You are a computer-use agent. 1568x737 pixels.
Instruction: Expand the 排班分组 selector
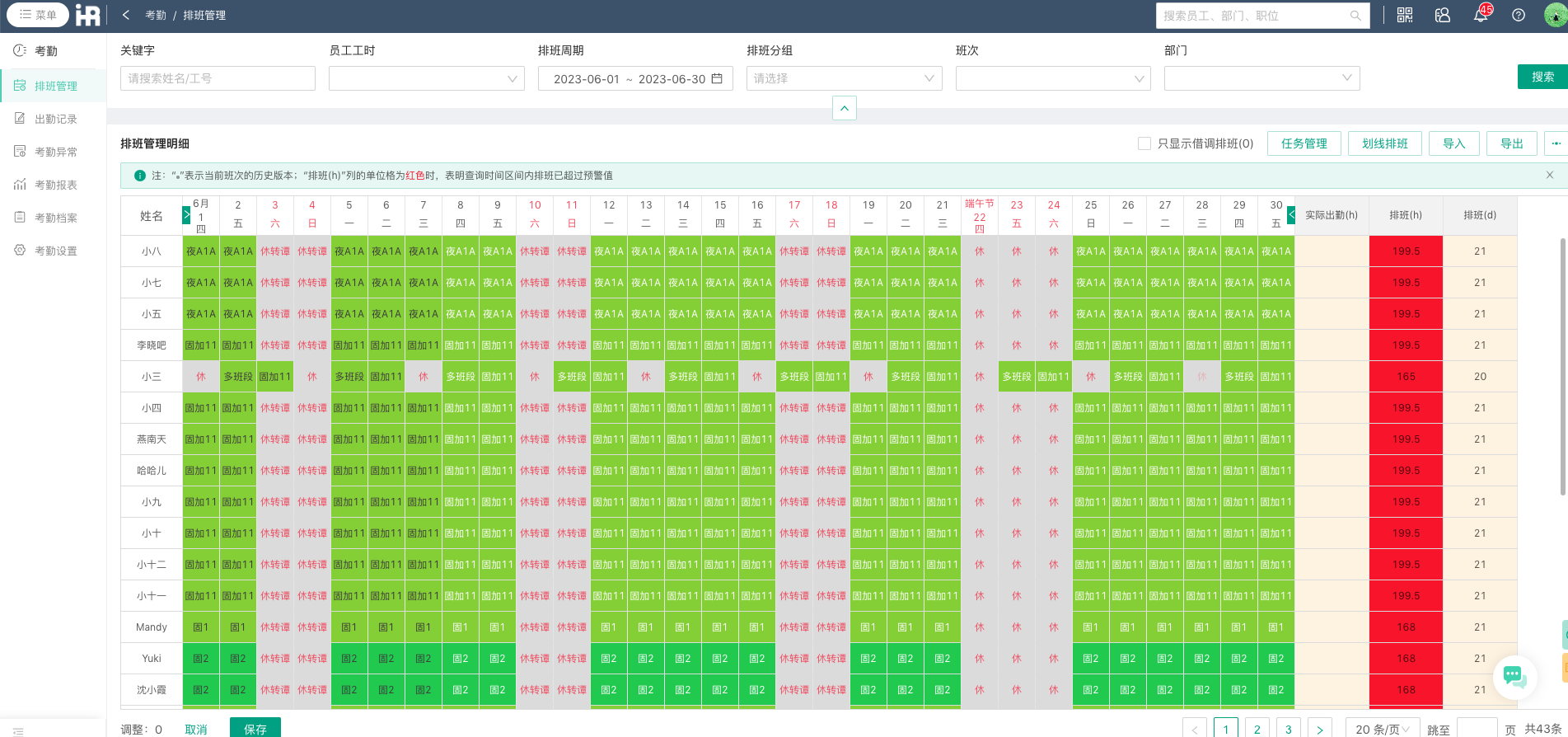click(x=844, y=78)
